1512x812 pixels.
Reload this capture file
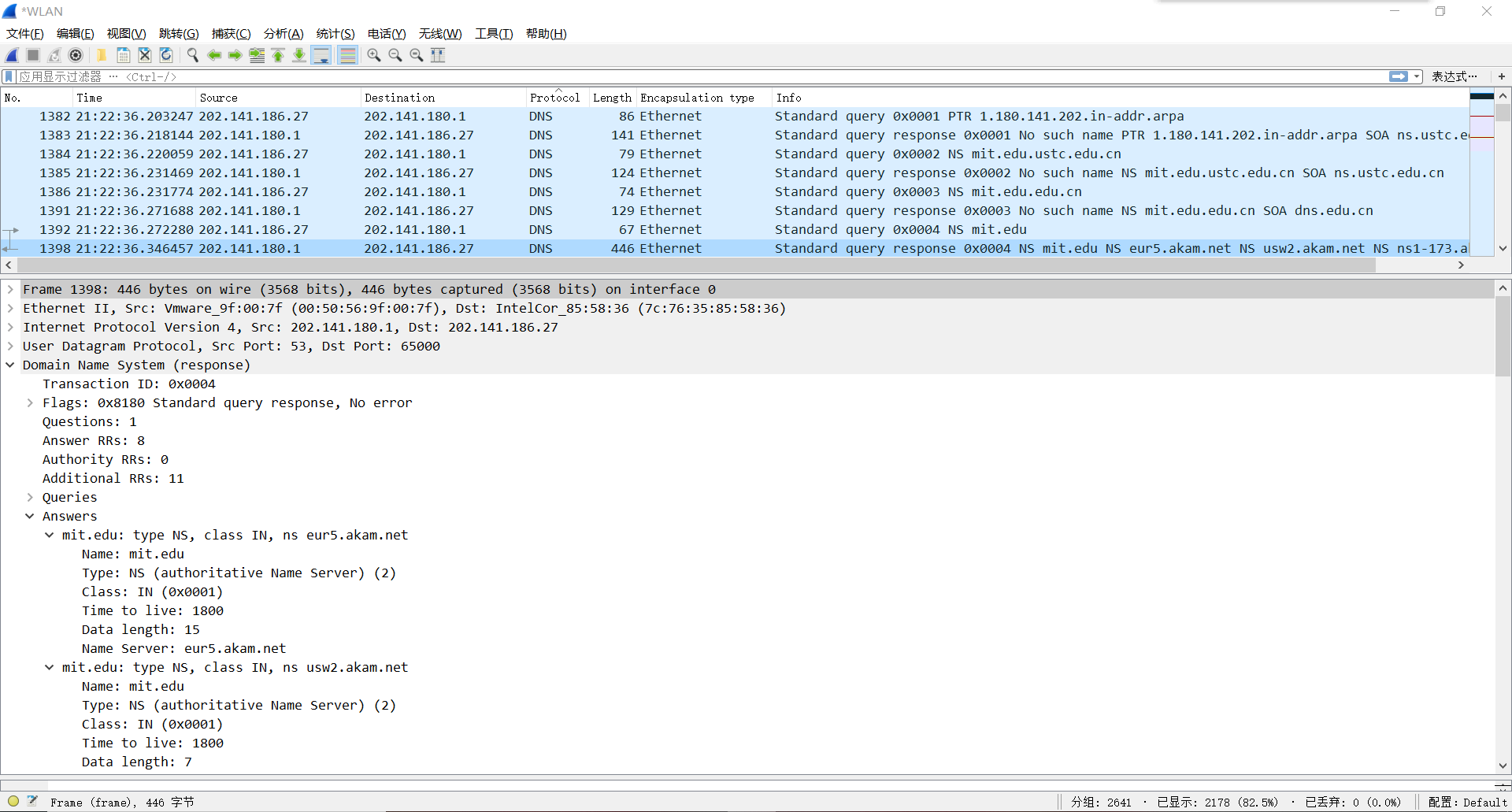pos(166,55)
